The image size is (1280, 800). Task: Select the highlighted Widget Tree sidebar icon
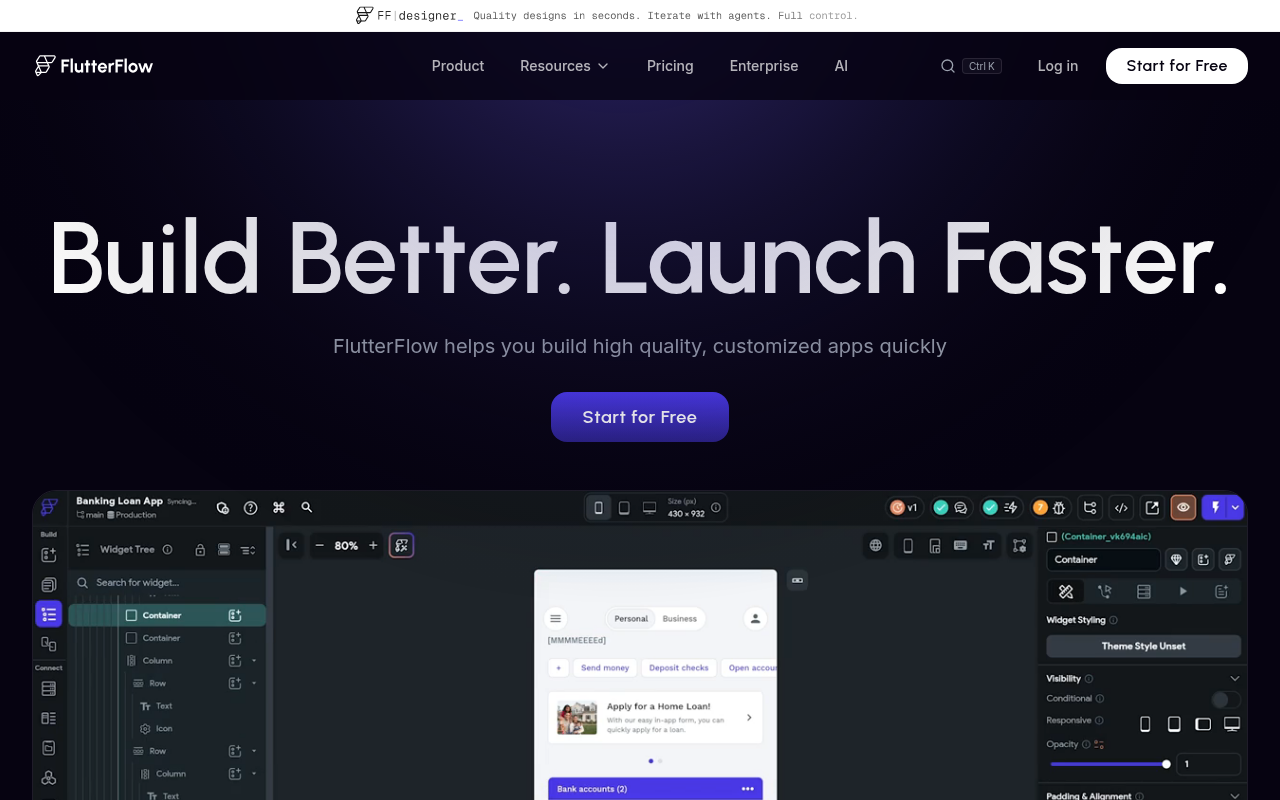point(49,614)
